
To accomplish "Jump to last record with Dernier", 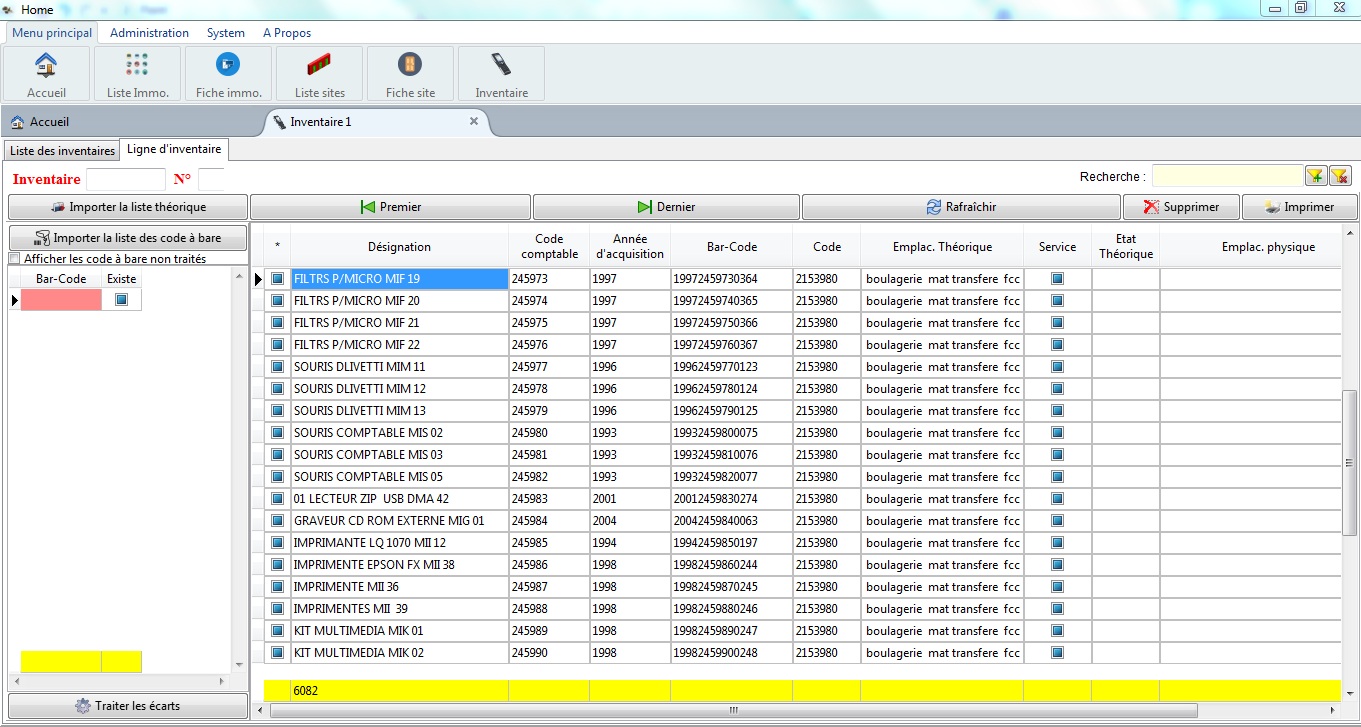I will [666, 207].
